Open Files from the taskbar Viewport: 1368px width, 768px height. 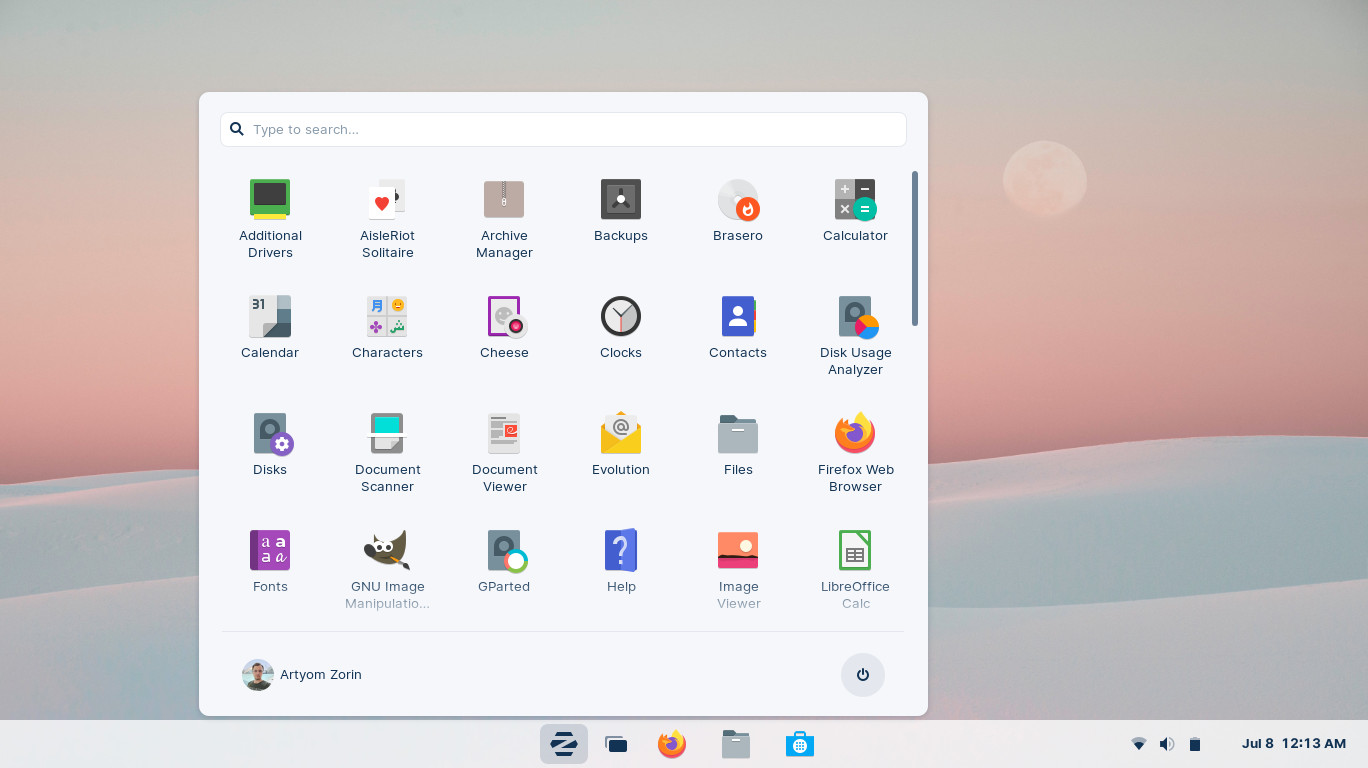tap(736, 744)
